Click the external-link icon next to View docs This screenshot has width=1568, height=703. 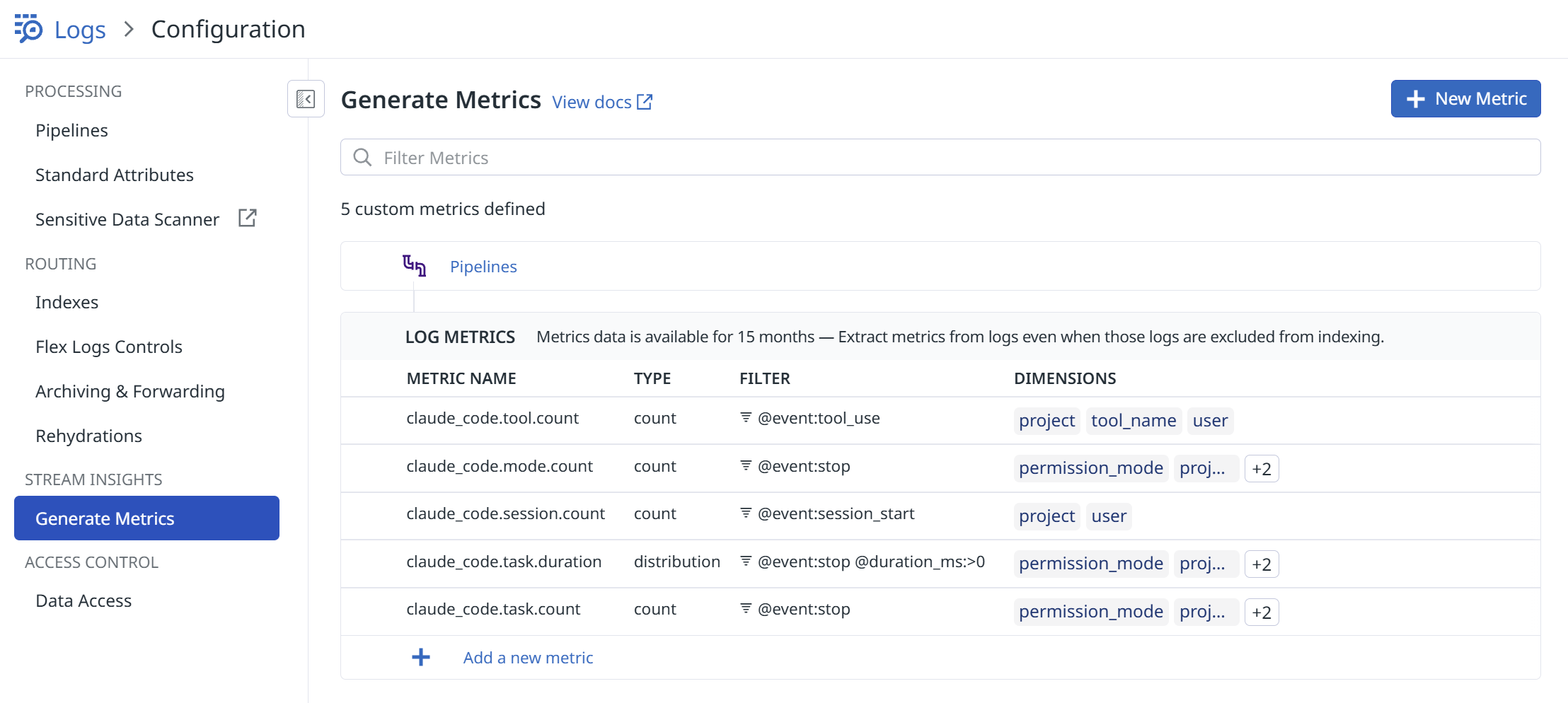pos(644,101)
